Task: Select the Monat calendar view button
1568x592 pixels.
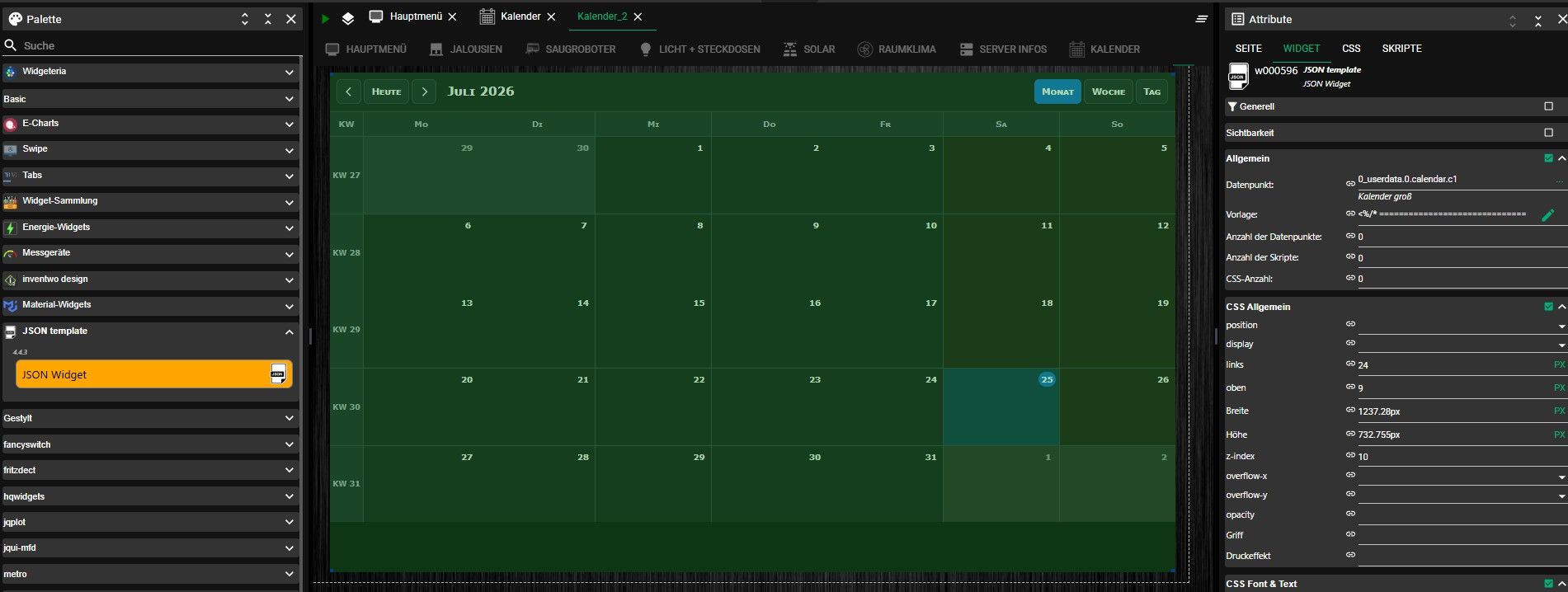Action: point(1057,92)
